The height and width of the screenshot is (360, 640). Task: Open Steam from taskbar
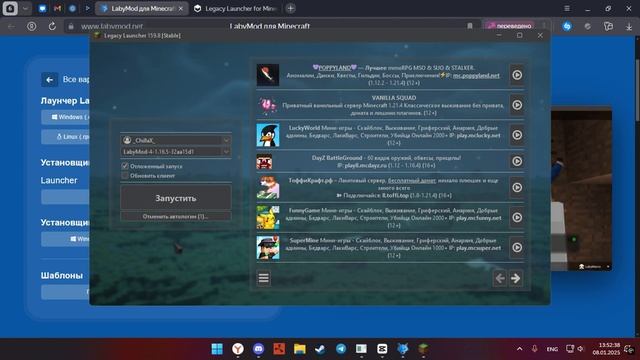click(x=320, y=349)
